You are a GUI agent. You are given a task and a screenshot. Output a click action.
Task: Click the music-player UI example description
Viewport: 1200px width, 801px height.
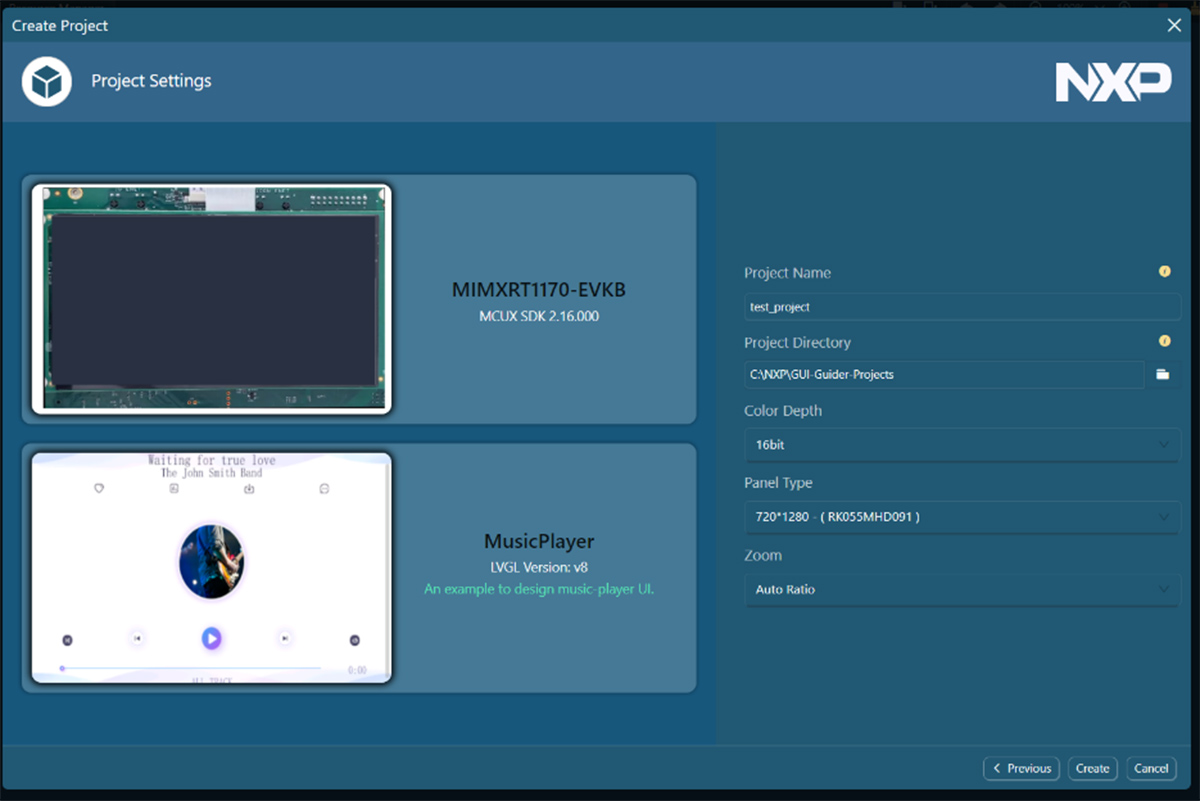(539, 589)
